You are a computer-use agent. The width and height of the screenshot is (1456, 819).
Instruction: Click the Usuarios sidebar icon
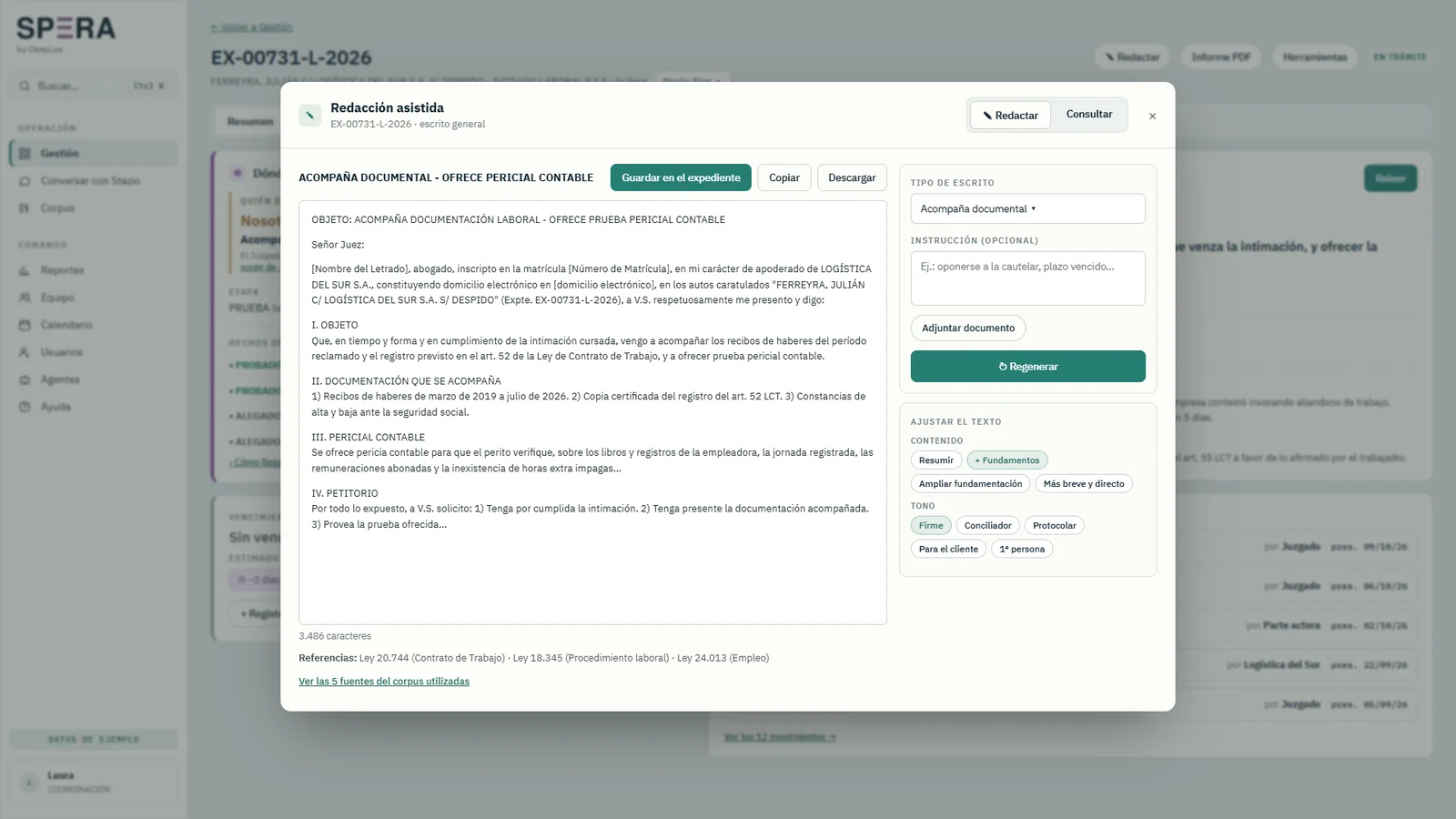click(25, 352)
